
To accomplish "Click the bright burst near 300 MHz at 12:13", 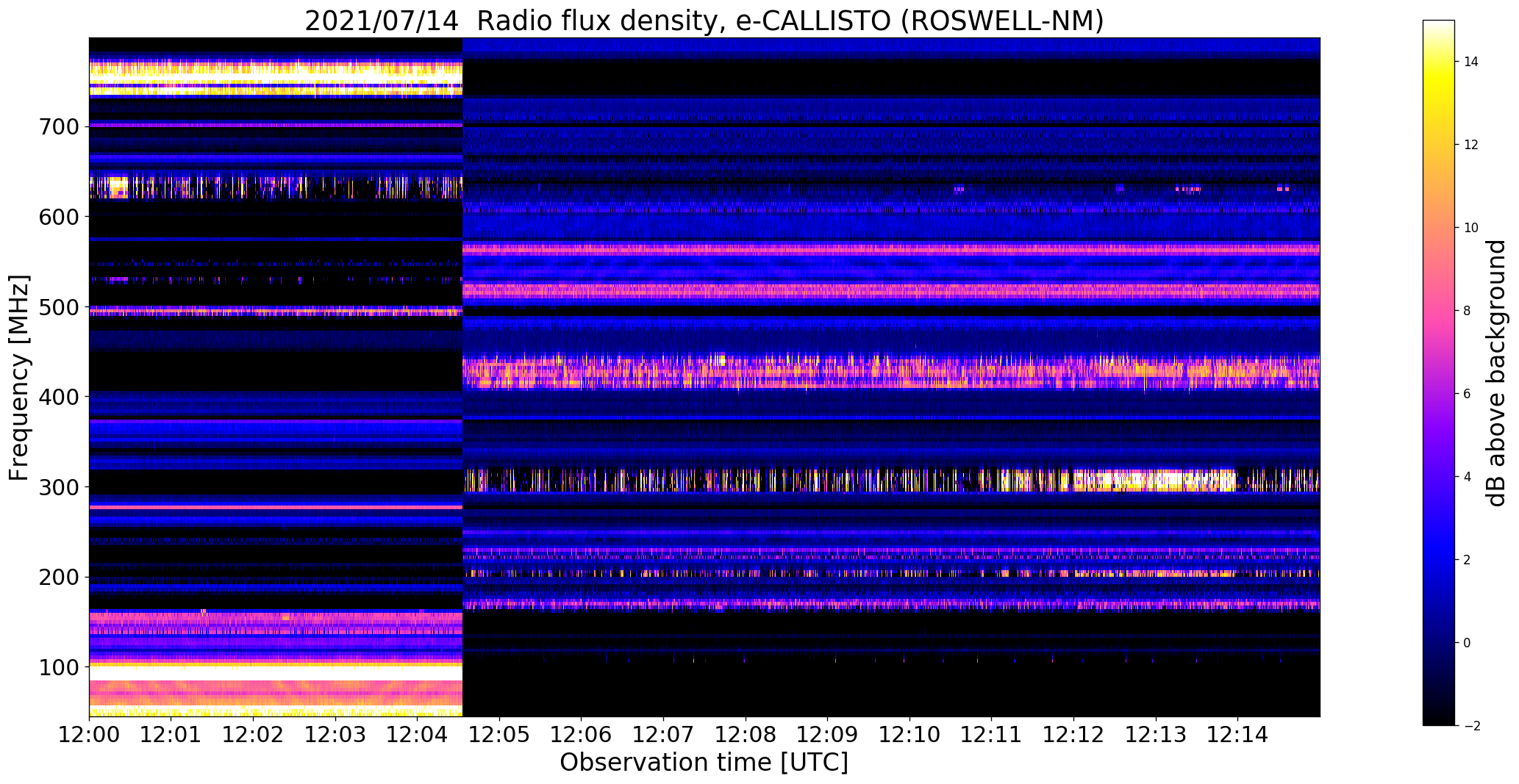I will [1158, 481].
